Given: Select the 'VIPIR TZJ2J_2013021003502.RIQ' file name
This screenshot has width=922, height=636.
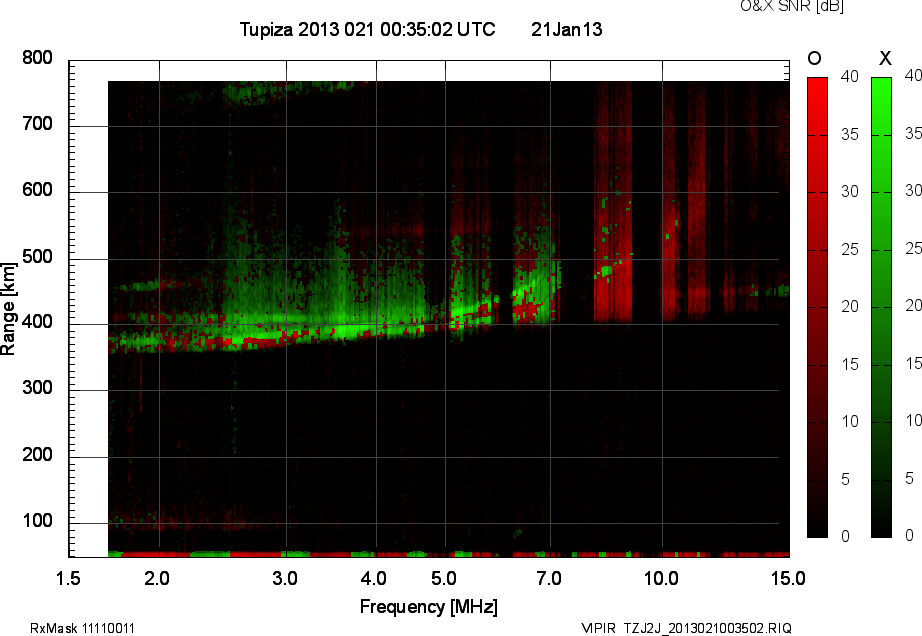Looking at the screenshot, I should click(686, 628).
